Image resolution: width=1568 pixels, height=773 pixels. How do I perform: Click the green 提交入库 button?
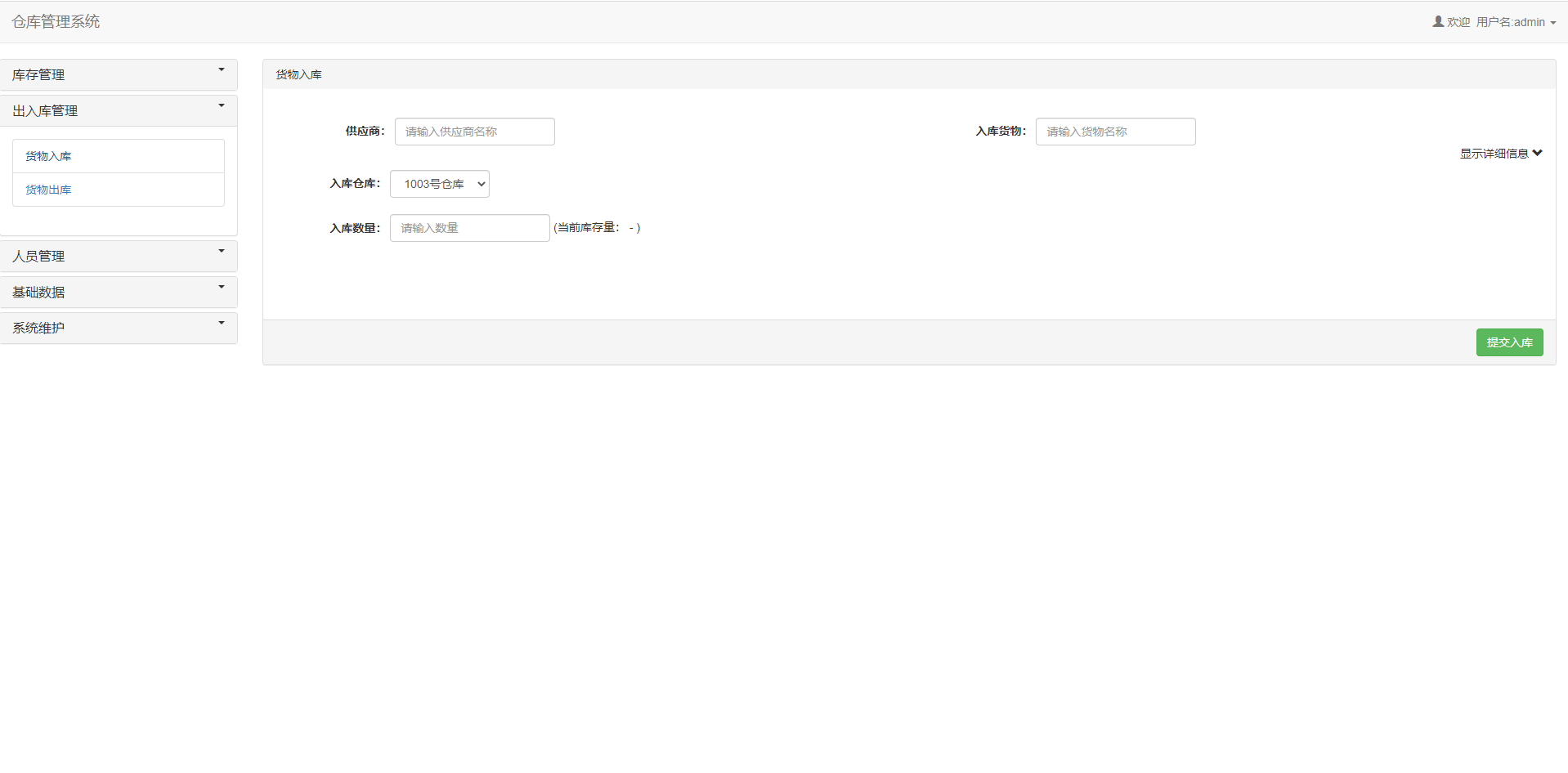(x=1510, y=342)
